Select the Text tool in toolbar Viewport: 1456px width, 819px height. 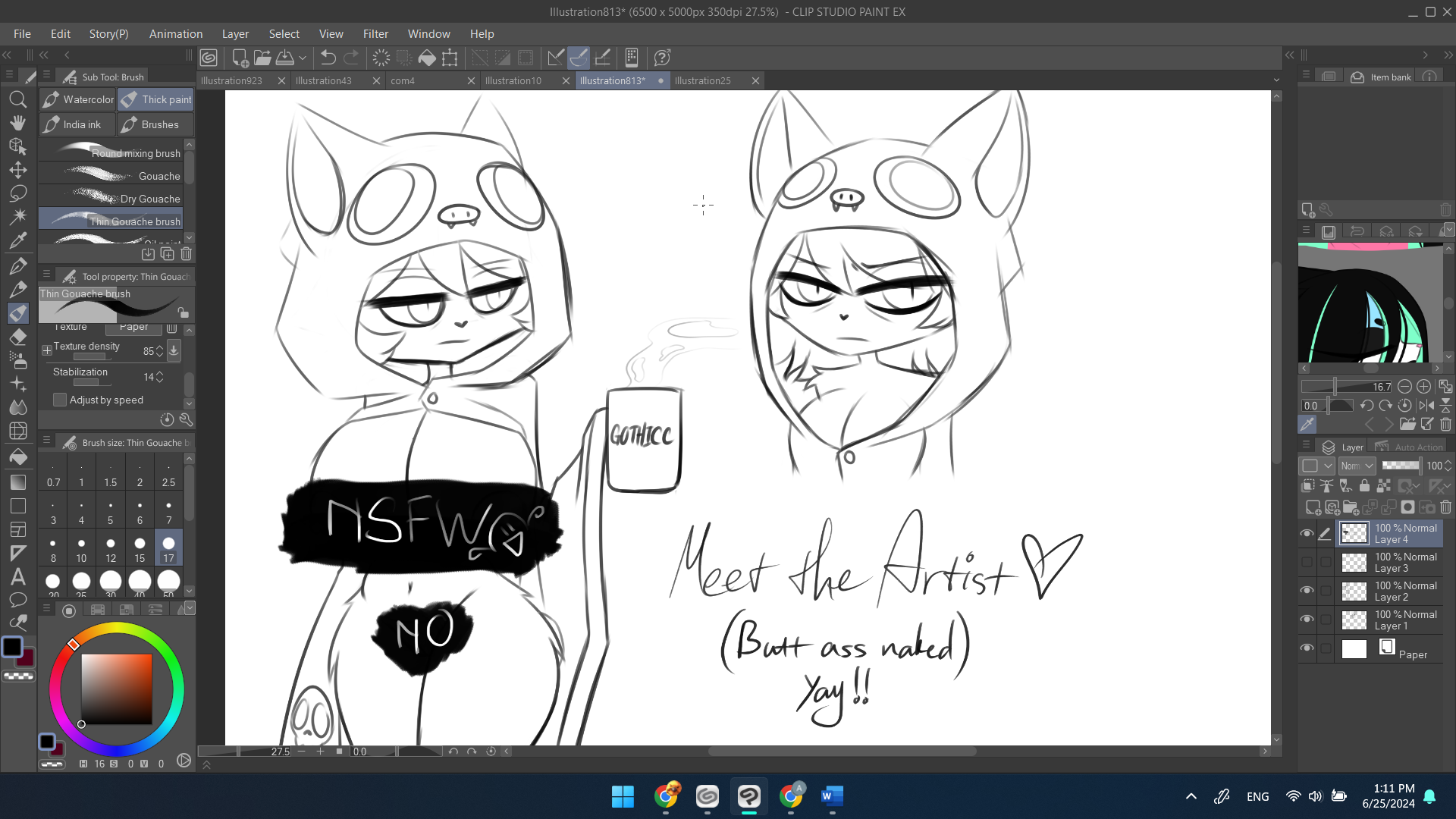[18, 576]
